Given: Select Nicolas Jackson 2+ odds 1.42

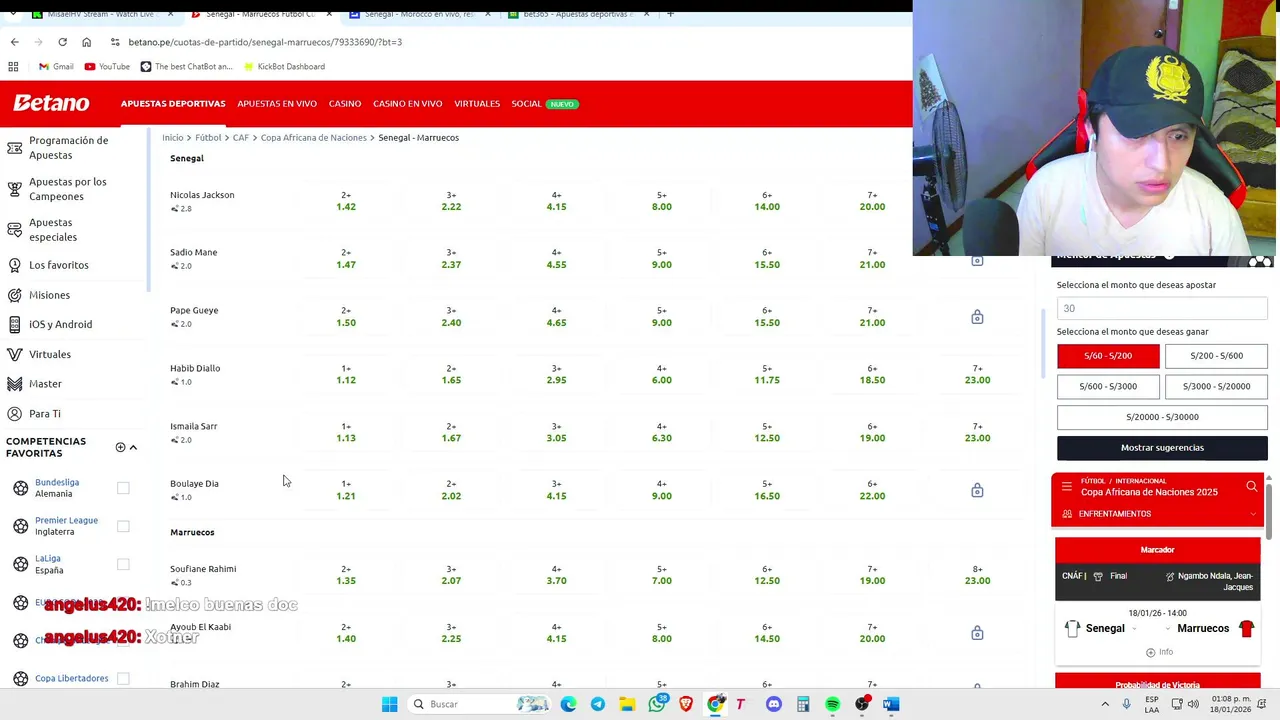Looking at the screenshot, I should (x=346, y=201).
